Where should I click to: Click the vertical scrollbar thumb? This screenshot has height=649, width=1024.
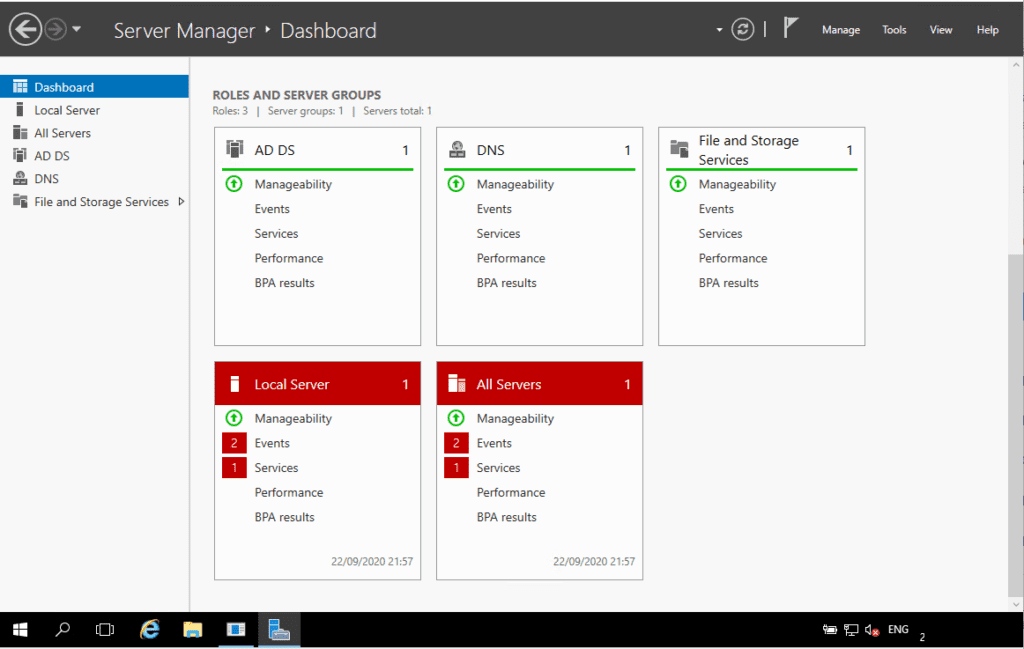[1016, 424]
